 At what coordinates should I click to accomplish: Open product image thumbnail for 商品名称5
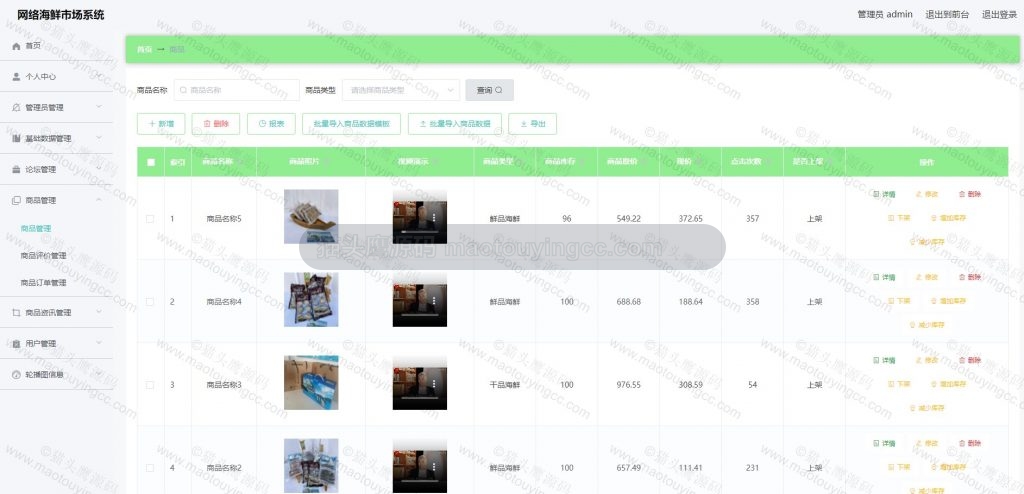pos(311,216)
